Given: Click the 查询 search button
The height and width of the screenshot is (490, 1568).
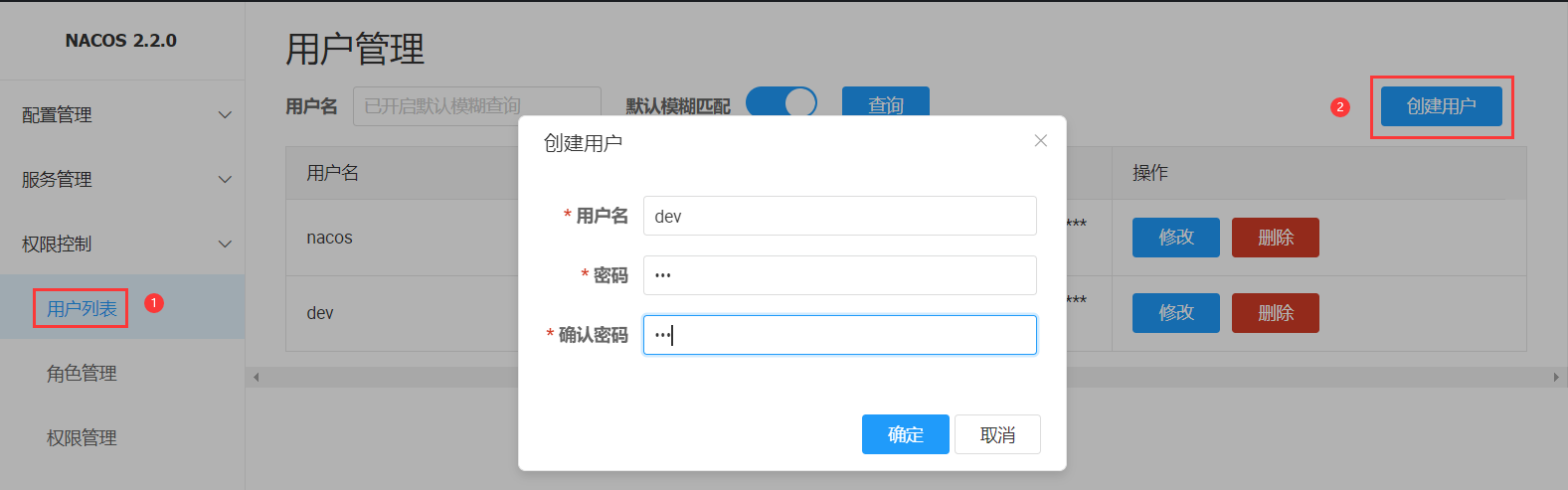Looking at the screenshot, I should point(885,104).
